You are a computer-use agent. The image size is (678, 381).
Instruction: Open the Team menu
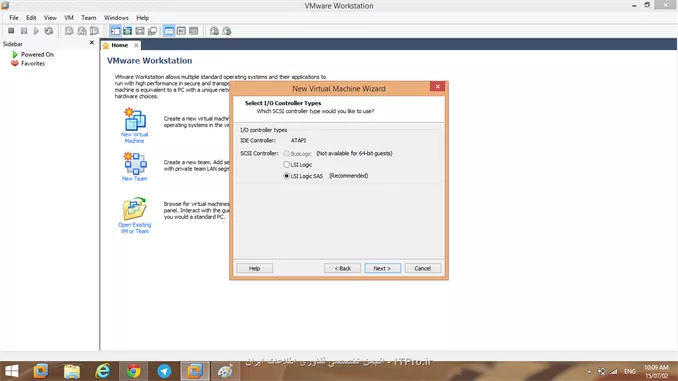89,18
